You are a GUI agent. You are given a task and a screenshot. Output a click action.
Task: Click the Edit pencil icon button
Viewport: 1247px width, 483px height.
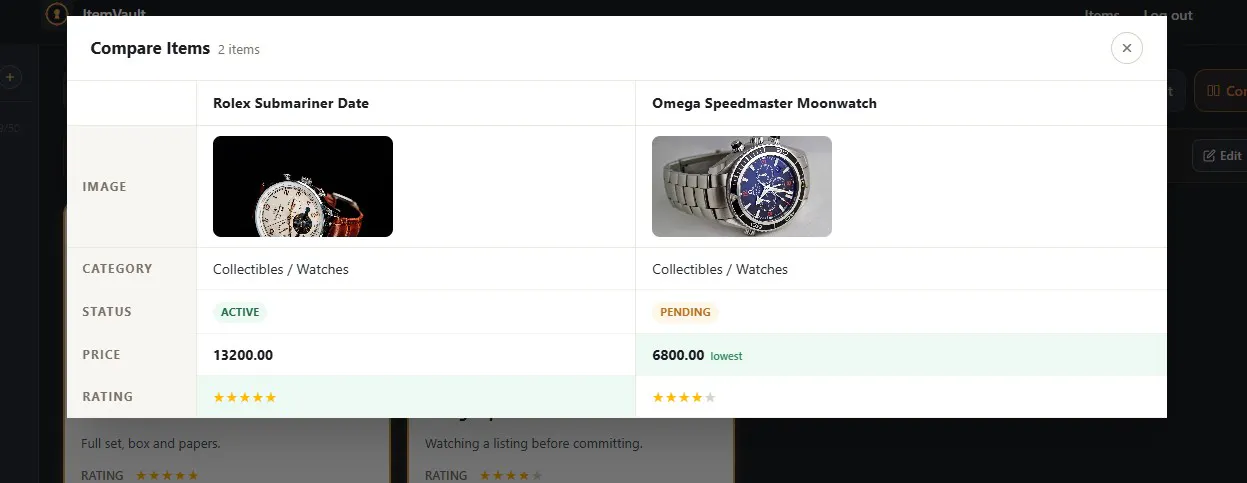pyautogui.click(x=1221, y=155)
